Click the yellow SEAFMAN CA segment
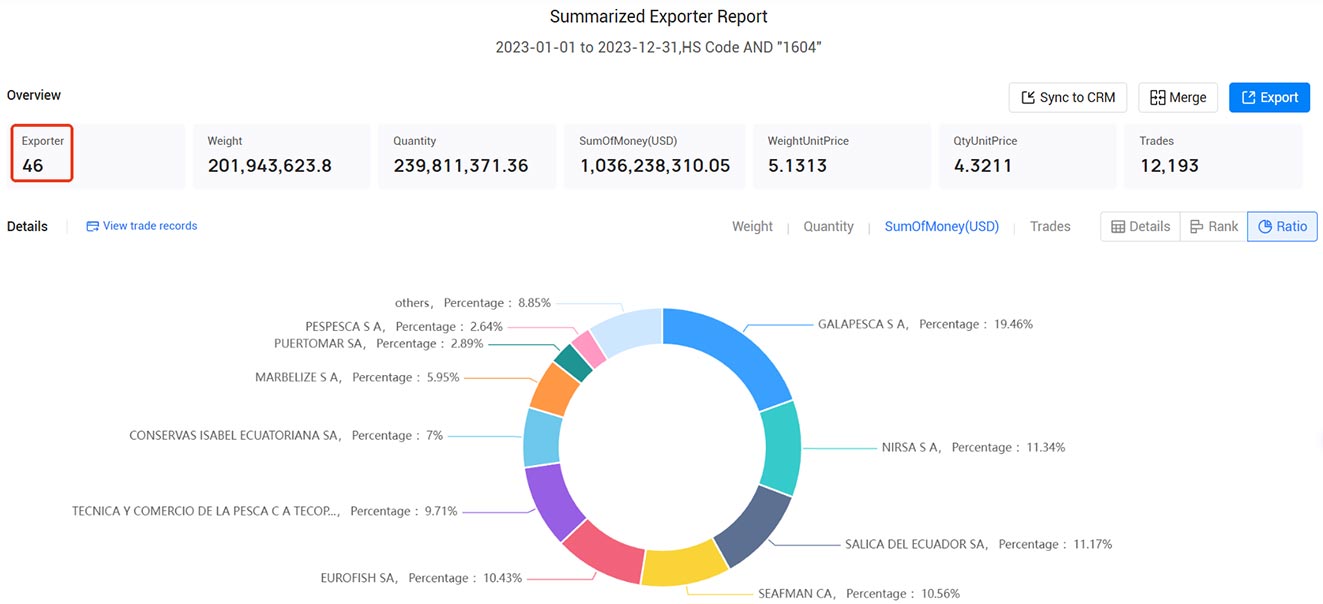 (684, 565)
